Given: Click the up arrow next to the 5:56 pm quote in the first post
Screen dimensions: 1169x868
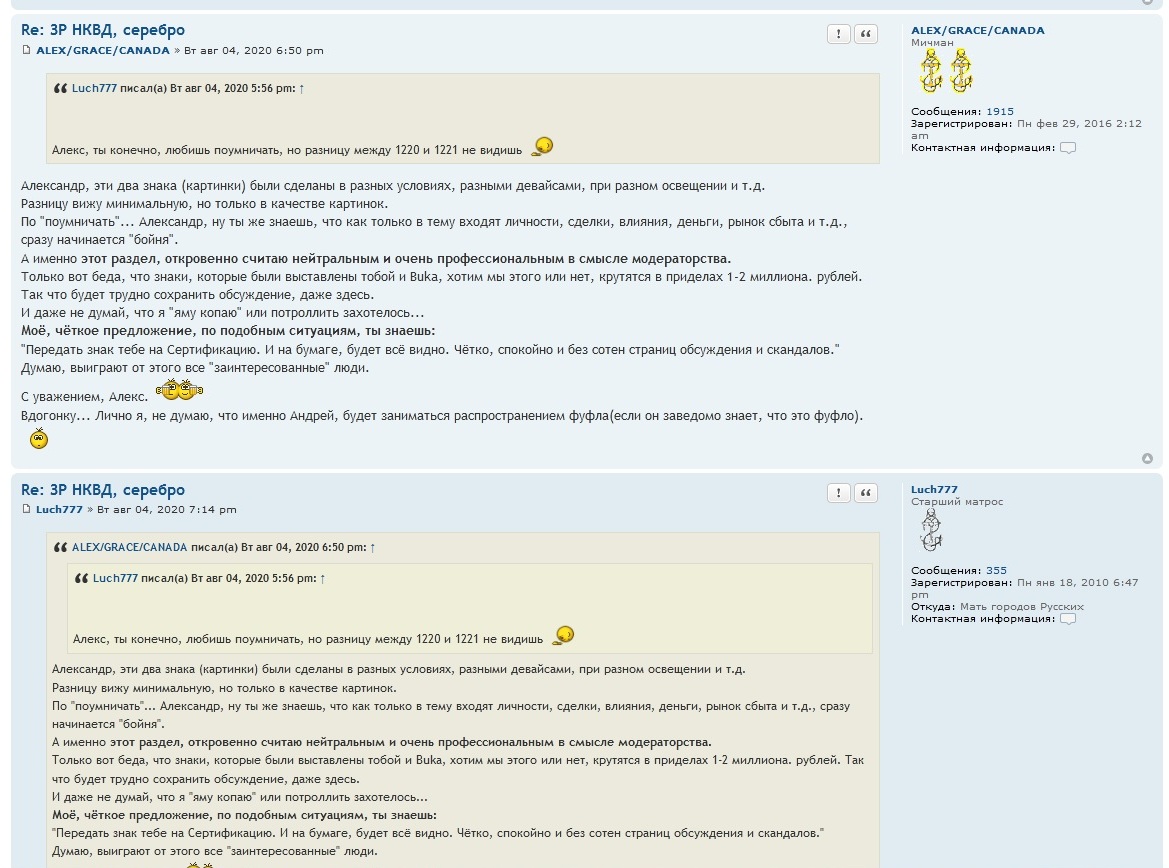Looking at the screenshot, I should click(x=301, y=88).
